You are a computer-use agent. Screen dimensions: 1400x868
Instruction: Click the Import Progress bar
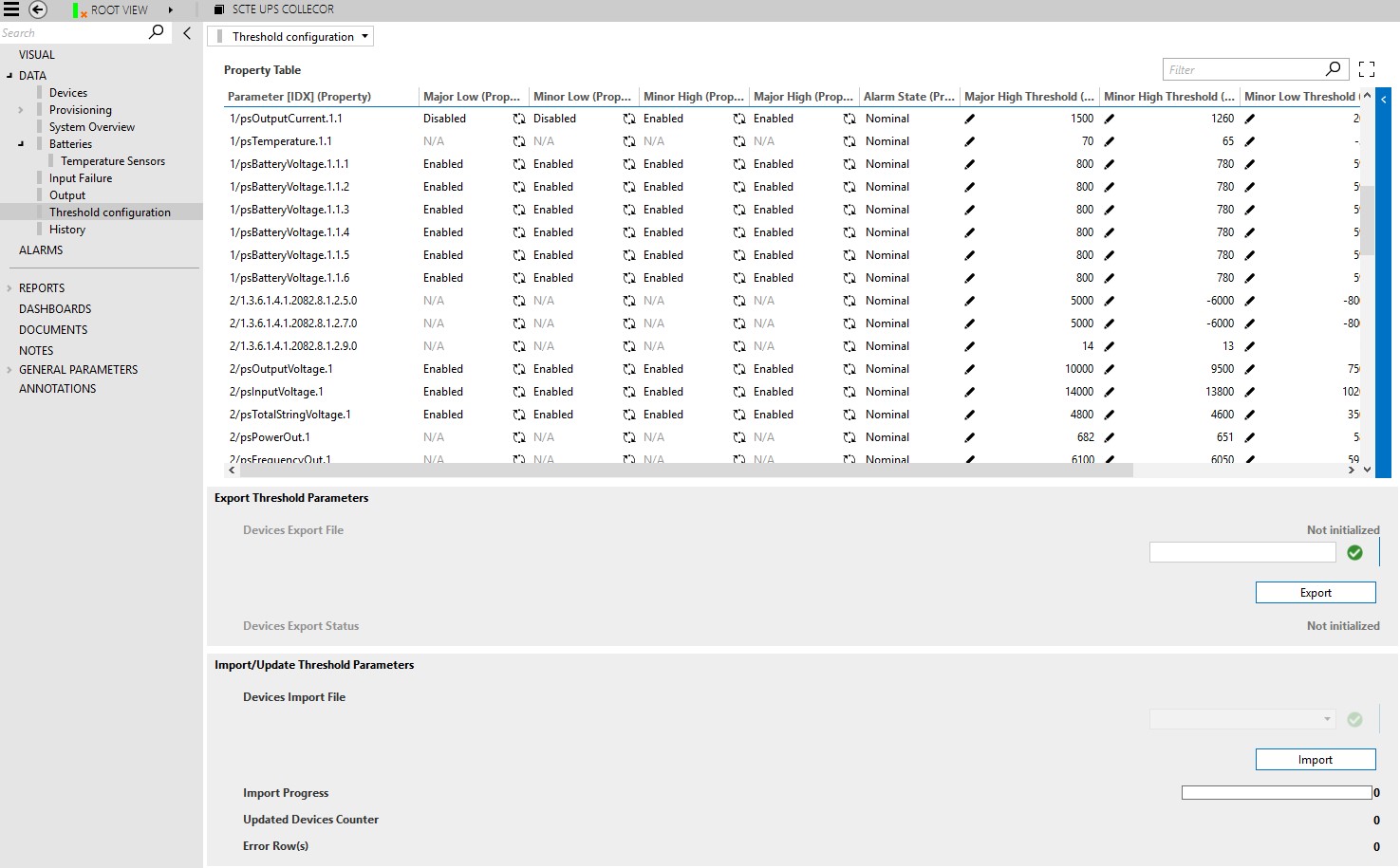click(1276, 792)
